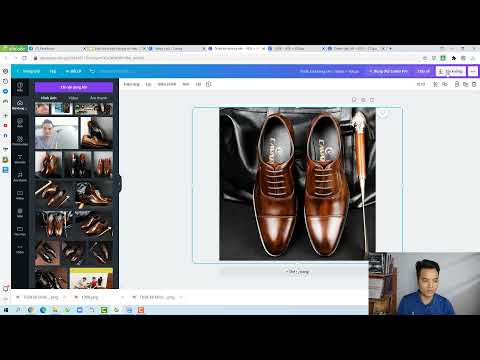Viewport: 480px width, 360px height.
Task: Open the Resize menu in Canva header
Action: coord(73,71)
